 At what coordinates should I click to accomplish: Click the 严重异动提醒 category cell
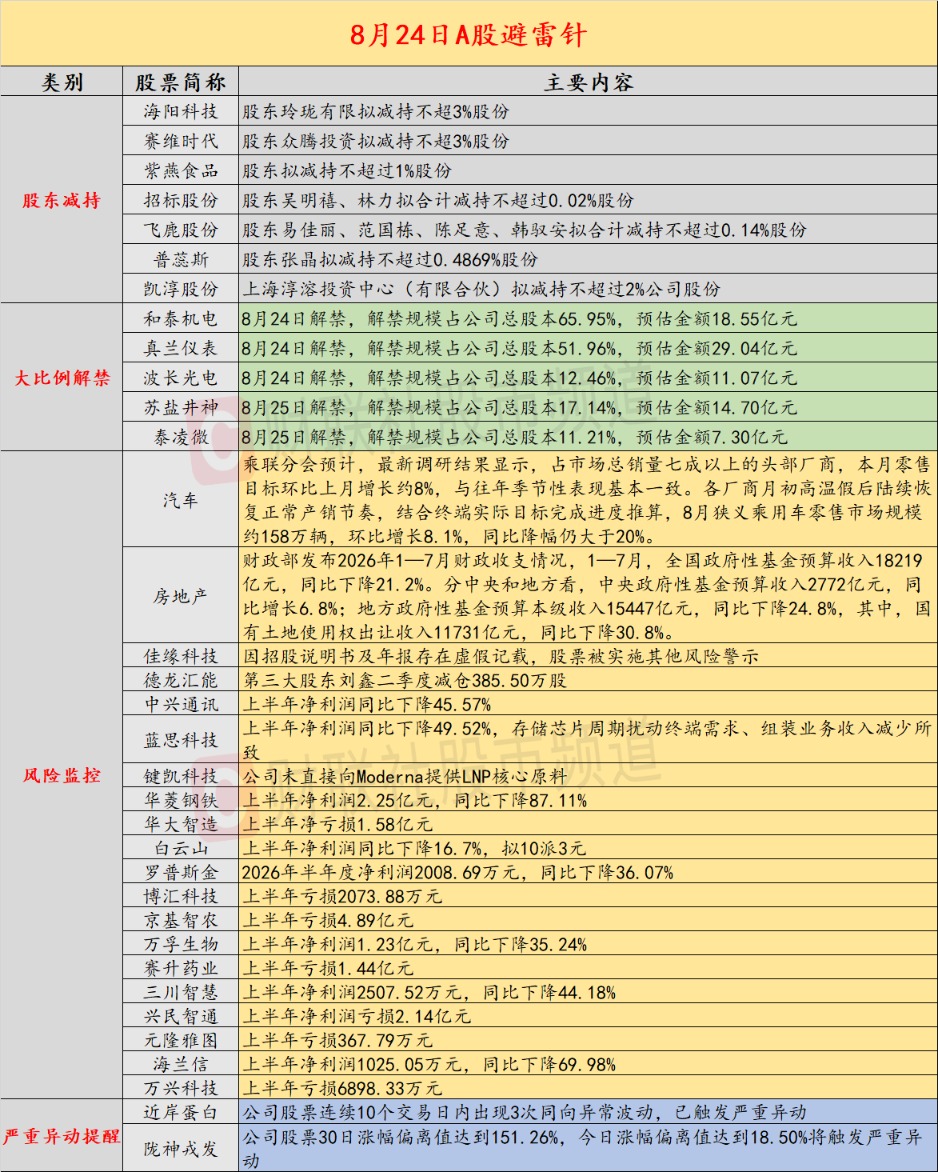pos(61,1136)
